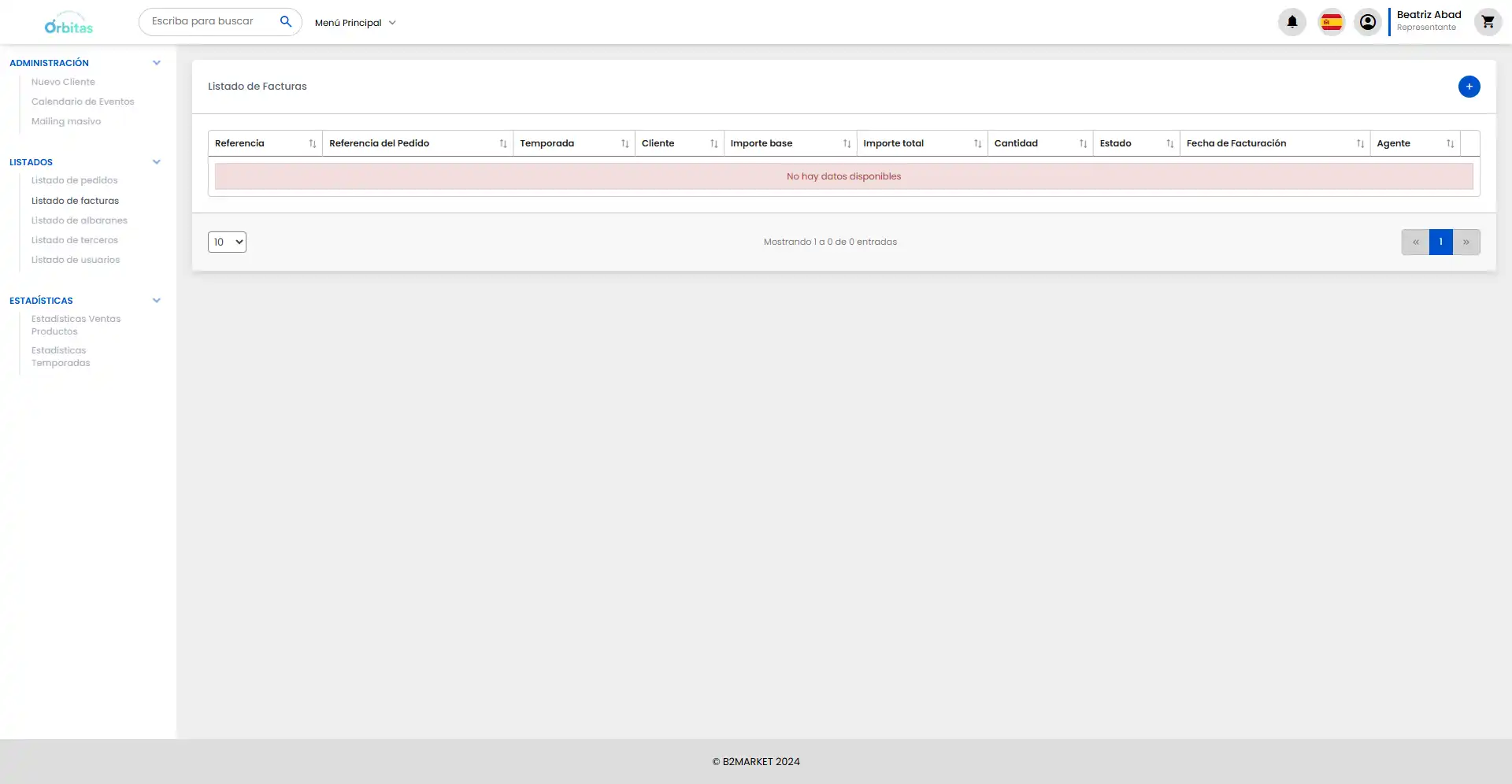Click pagination page 1 button
The image size is (1512, 784).
click(x=1440, y=242)
